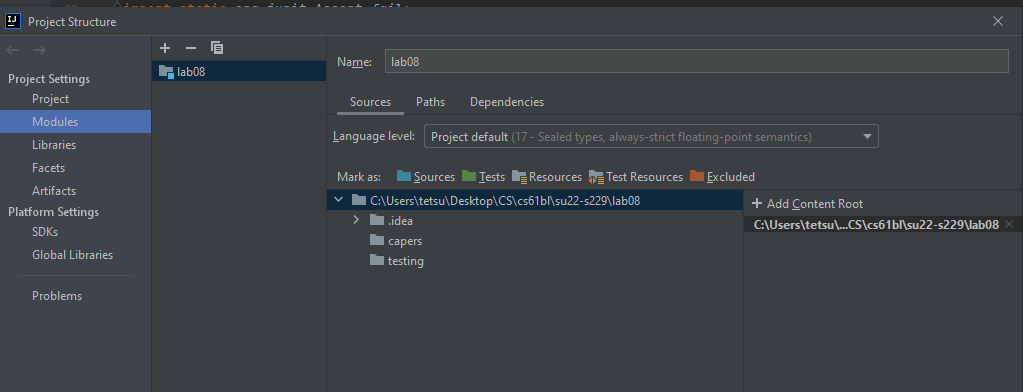Click the module Name input field
Image resolution: width=1023 pixels, height=392 pixels.
(697, 61)
